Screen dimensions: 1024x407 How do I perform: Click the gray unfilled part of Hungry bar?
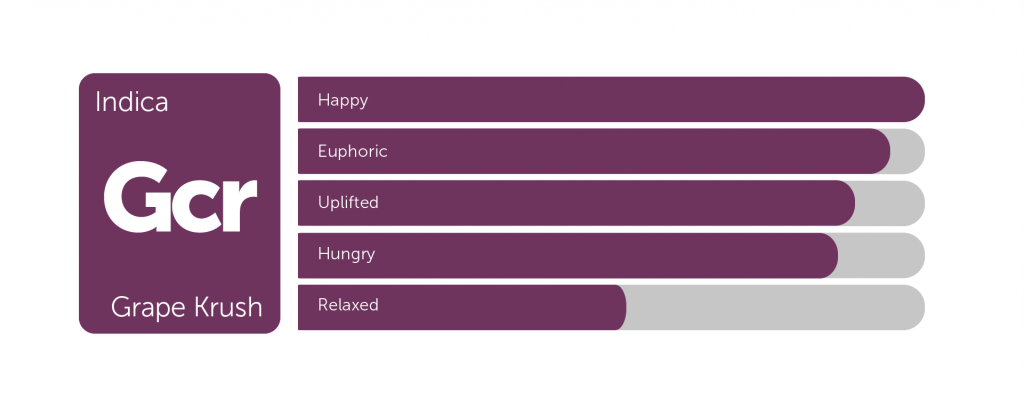point(883,255)
